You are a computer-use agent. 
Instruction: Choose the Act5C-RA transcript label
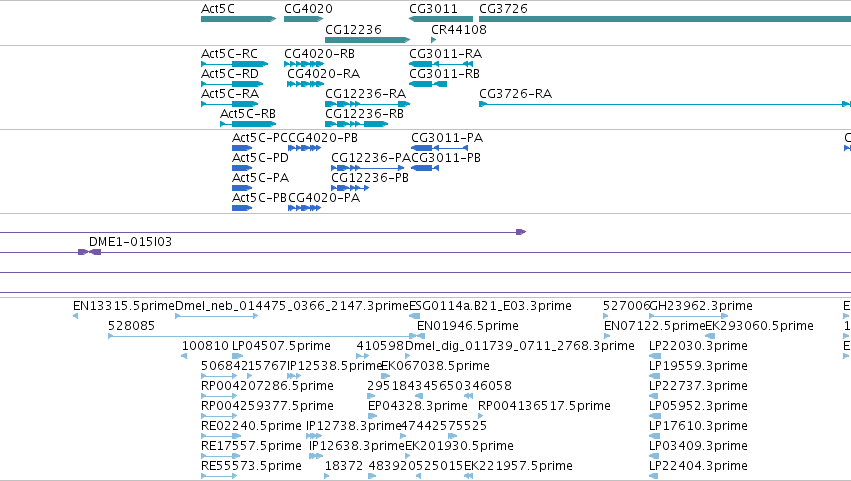(230, 94)
